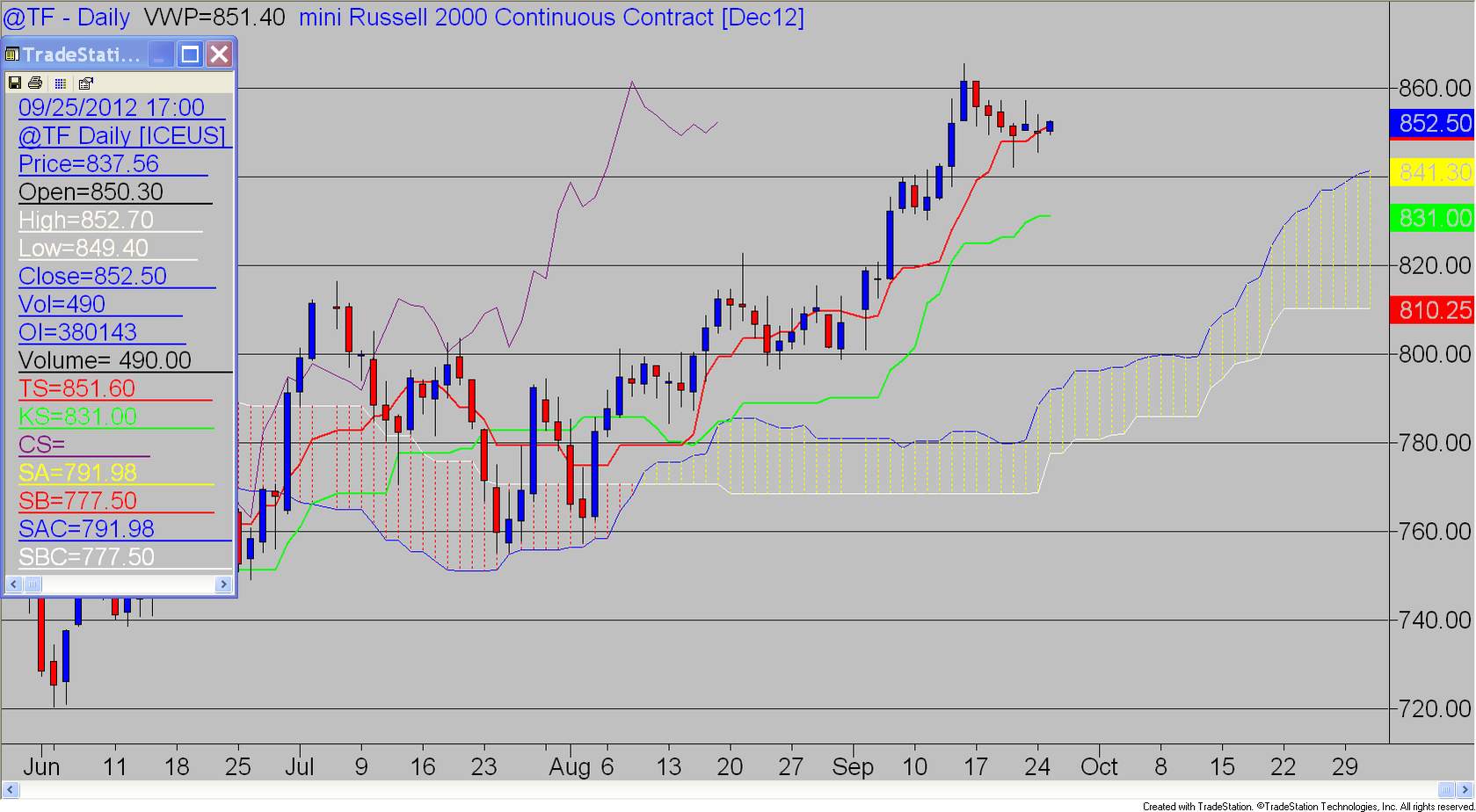The height and width of the screenshot is (812, 1476).
Task: Click the chart's bottom scrollbar thumb
Action: click(x=1448, y=789)
